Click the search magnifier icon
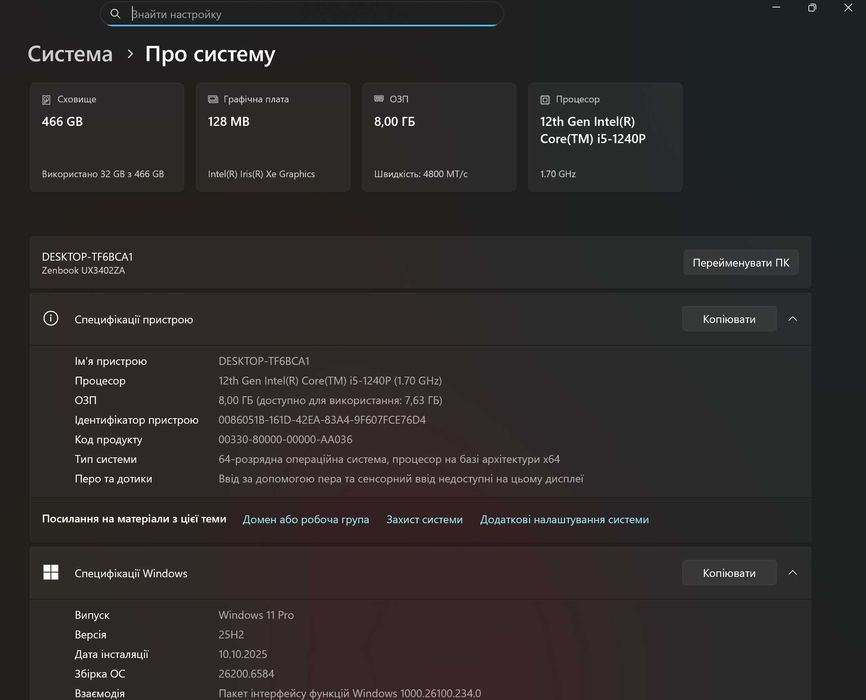This screenshot has height=700, width=866. click(115, 14)
